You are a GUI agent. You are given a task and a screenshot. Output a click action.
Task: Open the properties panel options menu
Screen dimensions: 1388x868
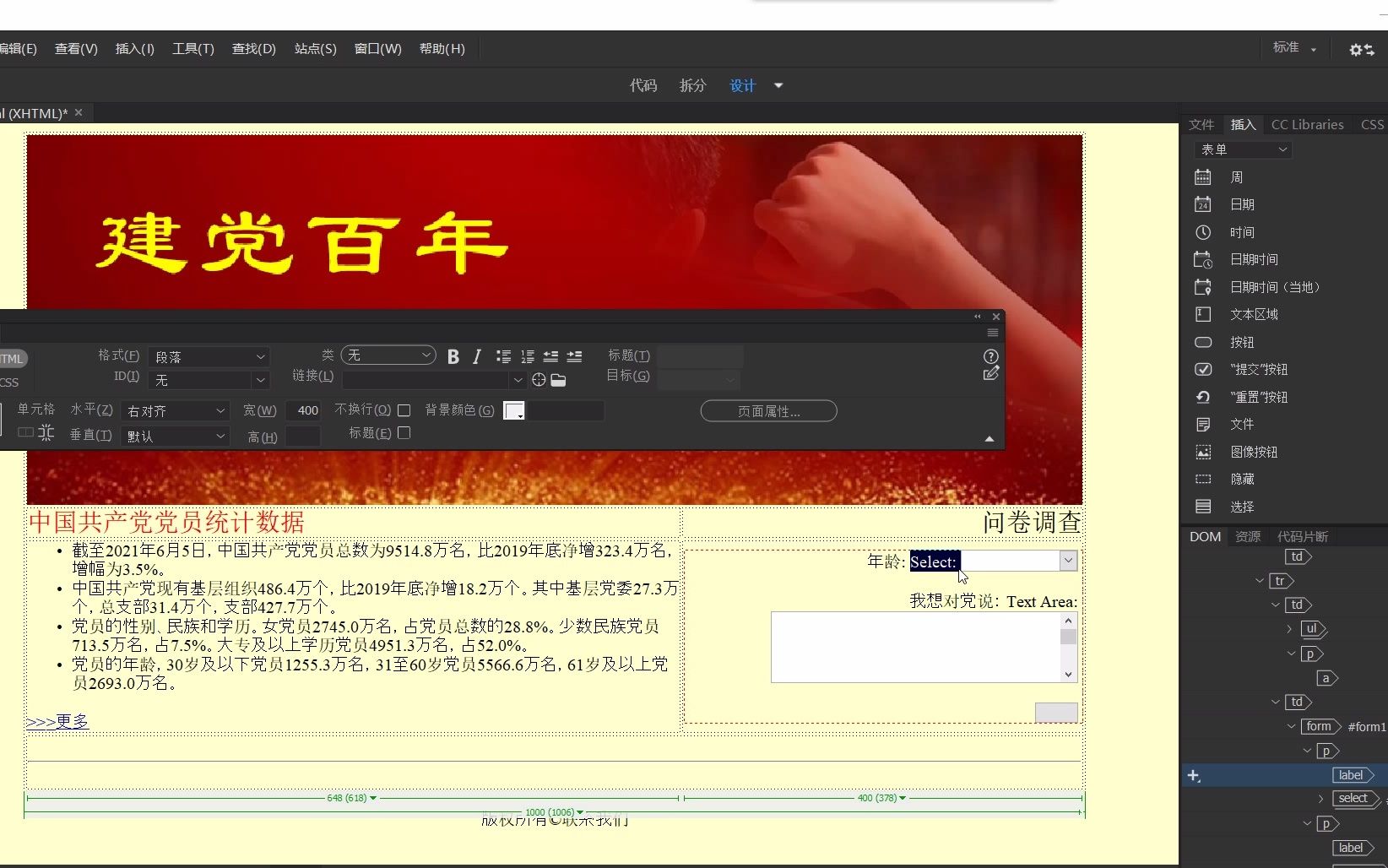tap(993, 333)
